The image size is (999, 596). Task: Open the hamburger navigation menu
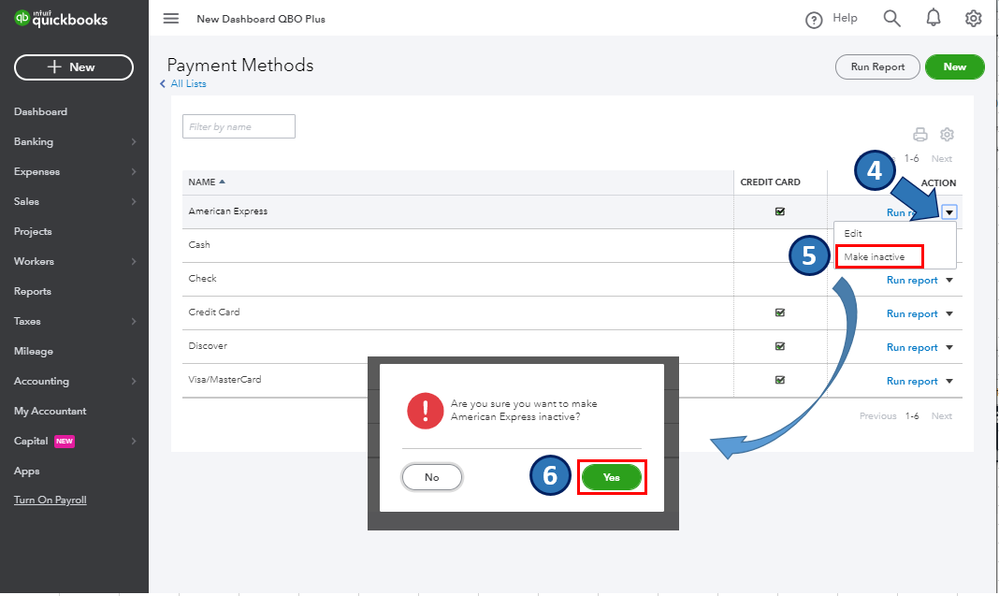[x=171, y=18]
